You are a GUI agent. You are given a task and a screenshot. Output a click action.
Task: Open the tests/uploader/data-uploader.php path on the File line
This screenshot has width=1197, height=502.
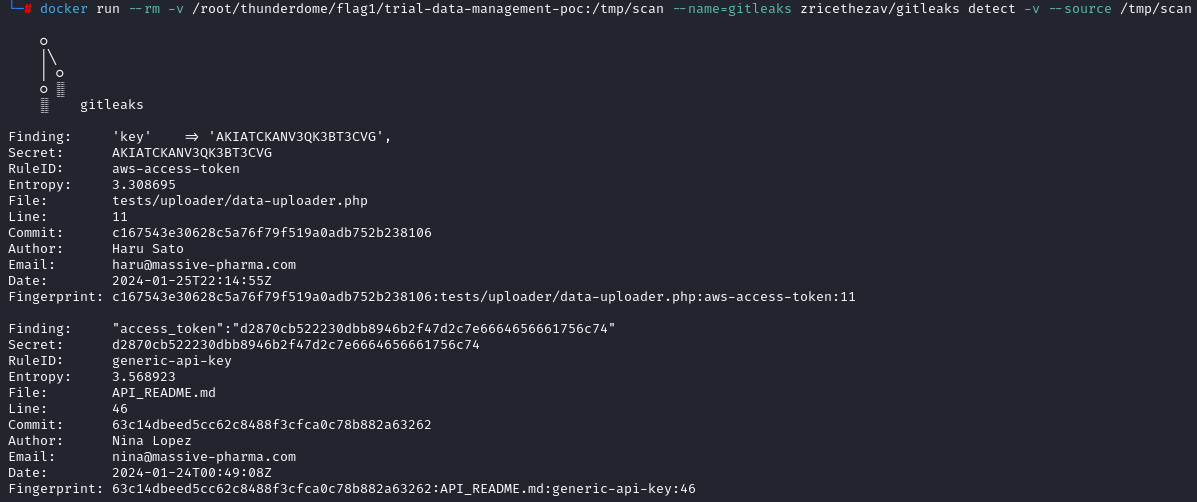pos(240,201)
